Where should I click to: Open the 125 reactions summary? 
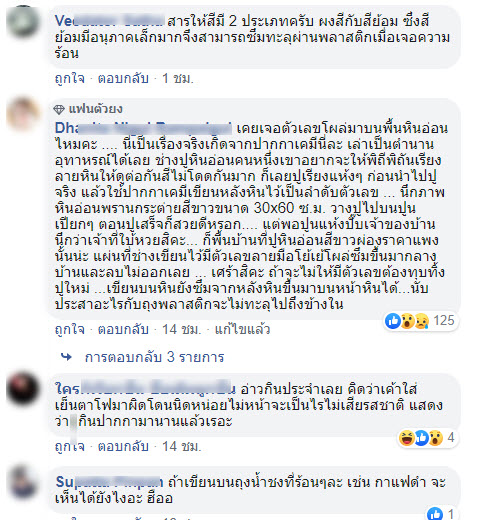tap(421, 321)
